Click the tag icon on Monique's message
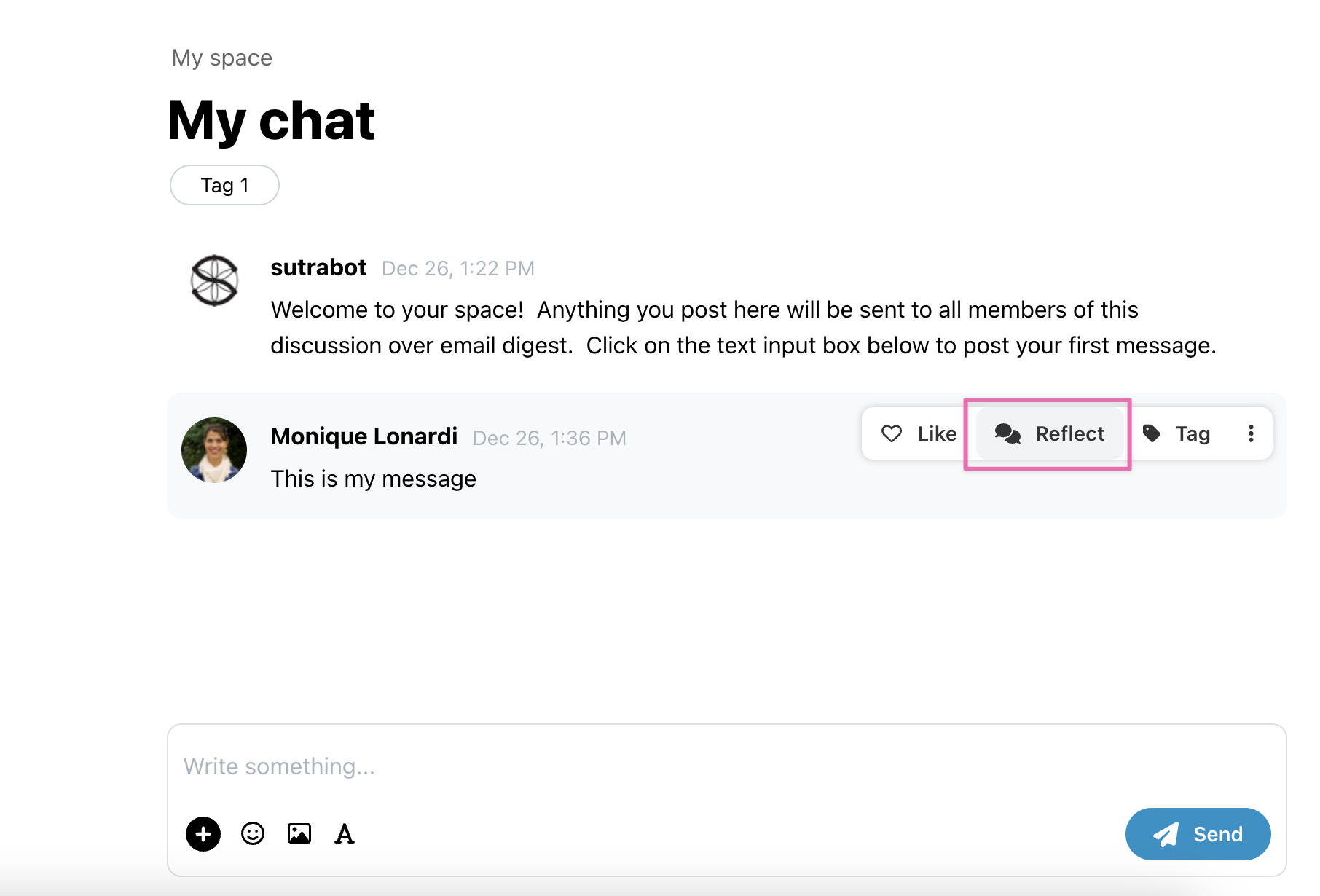 [1152, 433]
